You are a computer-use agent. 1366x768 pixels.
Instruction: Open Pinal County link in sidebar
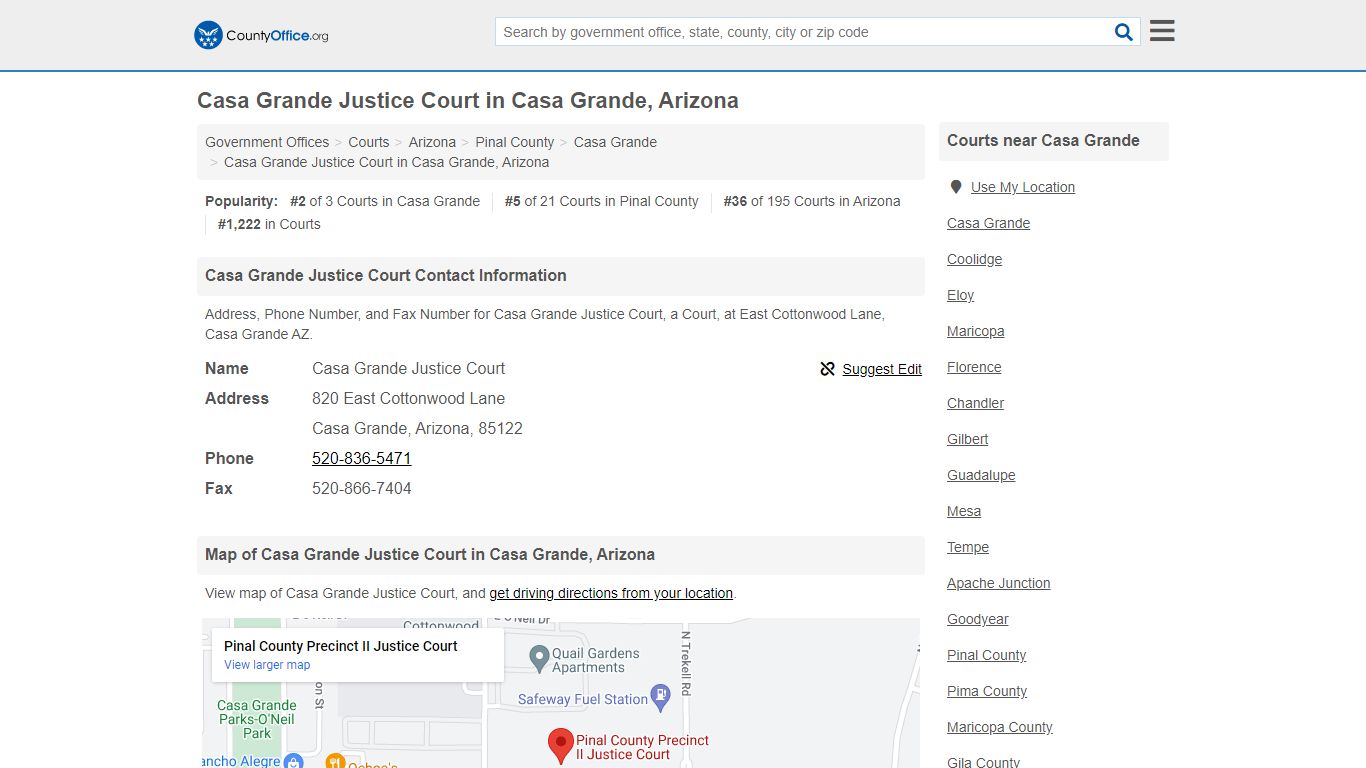click(x=986, y=655)
